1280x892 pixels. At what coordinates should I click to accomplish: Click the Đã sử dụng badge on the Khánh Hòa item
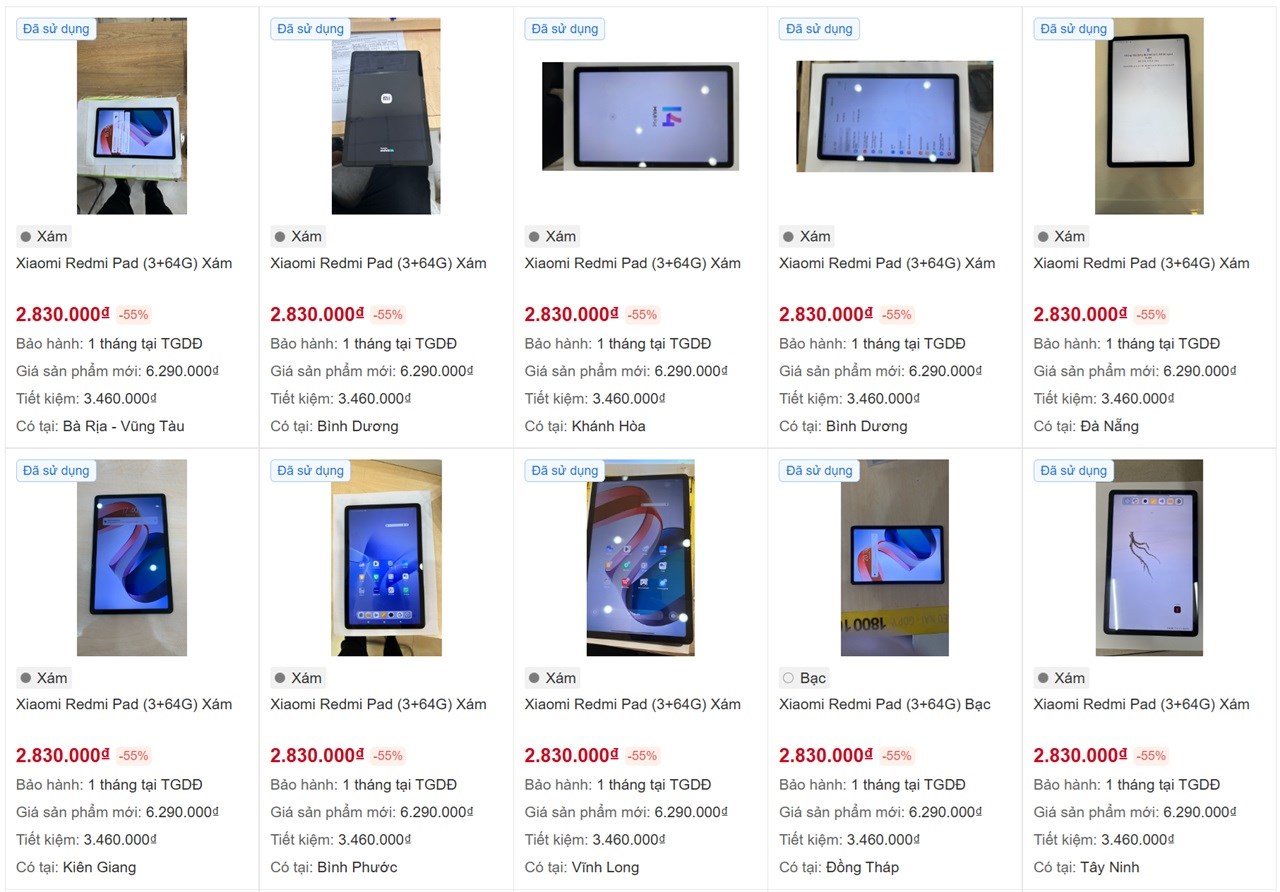(x=565, y=29)
